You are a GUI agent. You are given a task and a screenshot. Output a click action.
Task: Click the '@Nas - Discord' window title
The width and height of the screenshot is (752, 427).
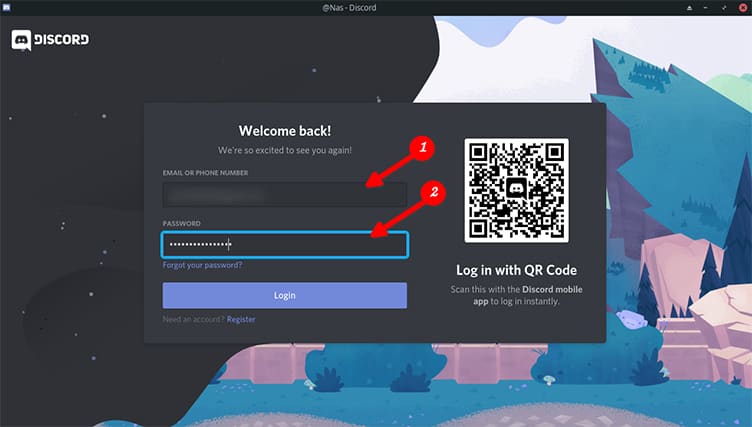(349, 8)
